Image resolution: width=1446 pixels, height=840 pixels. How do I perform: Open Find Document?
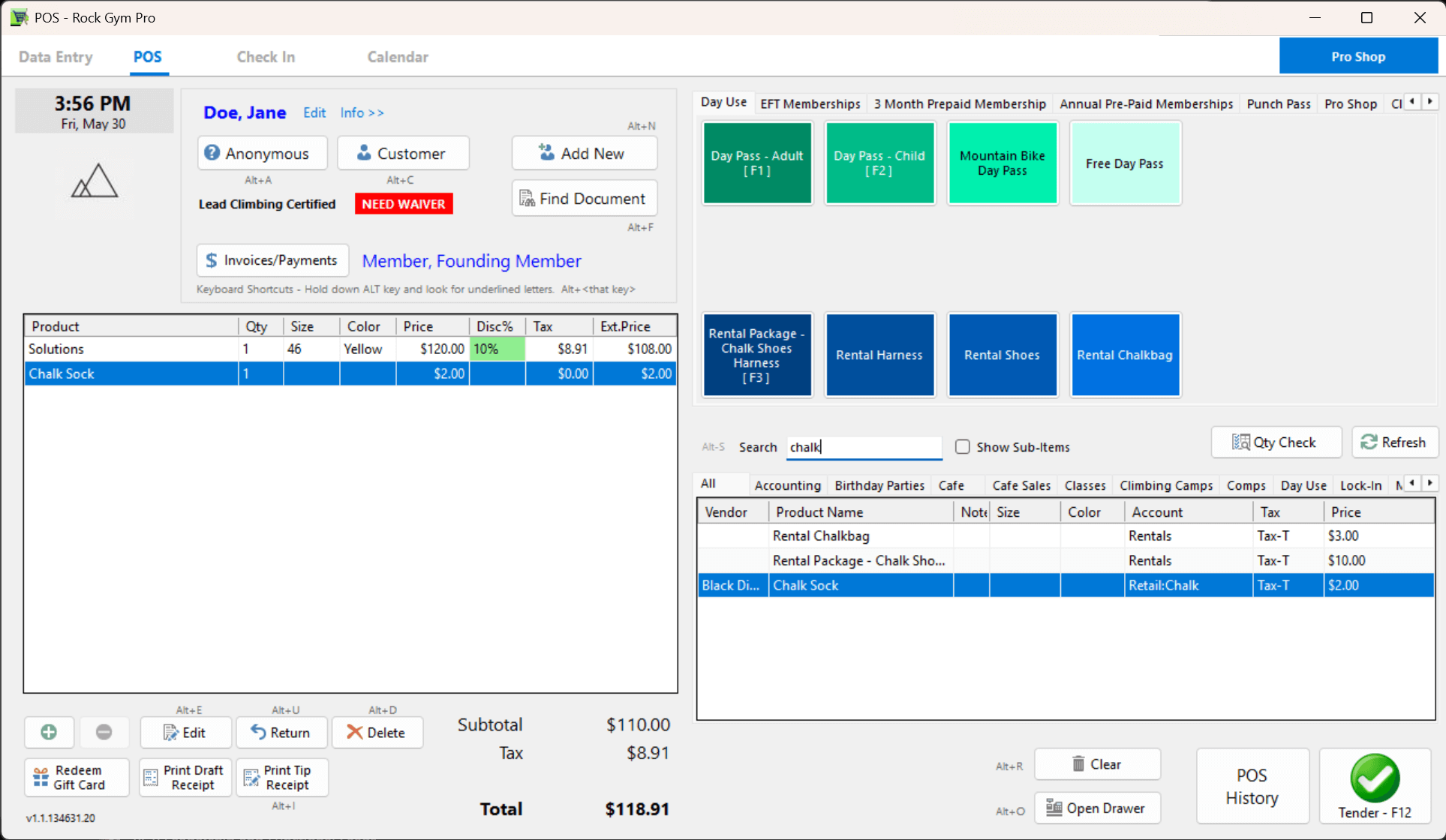[584, 199]
